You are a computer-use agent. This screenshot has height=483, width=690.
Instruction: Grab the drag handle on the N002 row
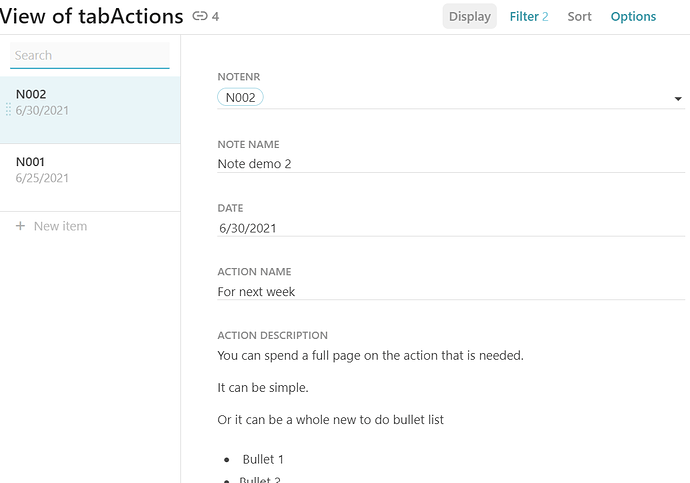9,110
